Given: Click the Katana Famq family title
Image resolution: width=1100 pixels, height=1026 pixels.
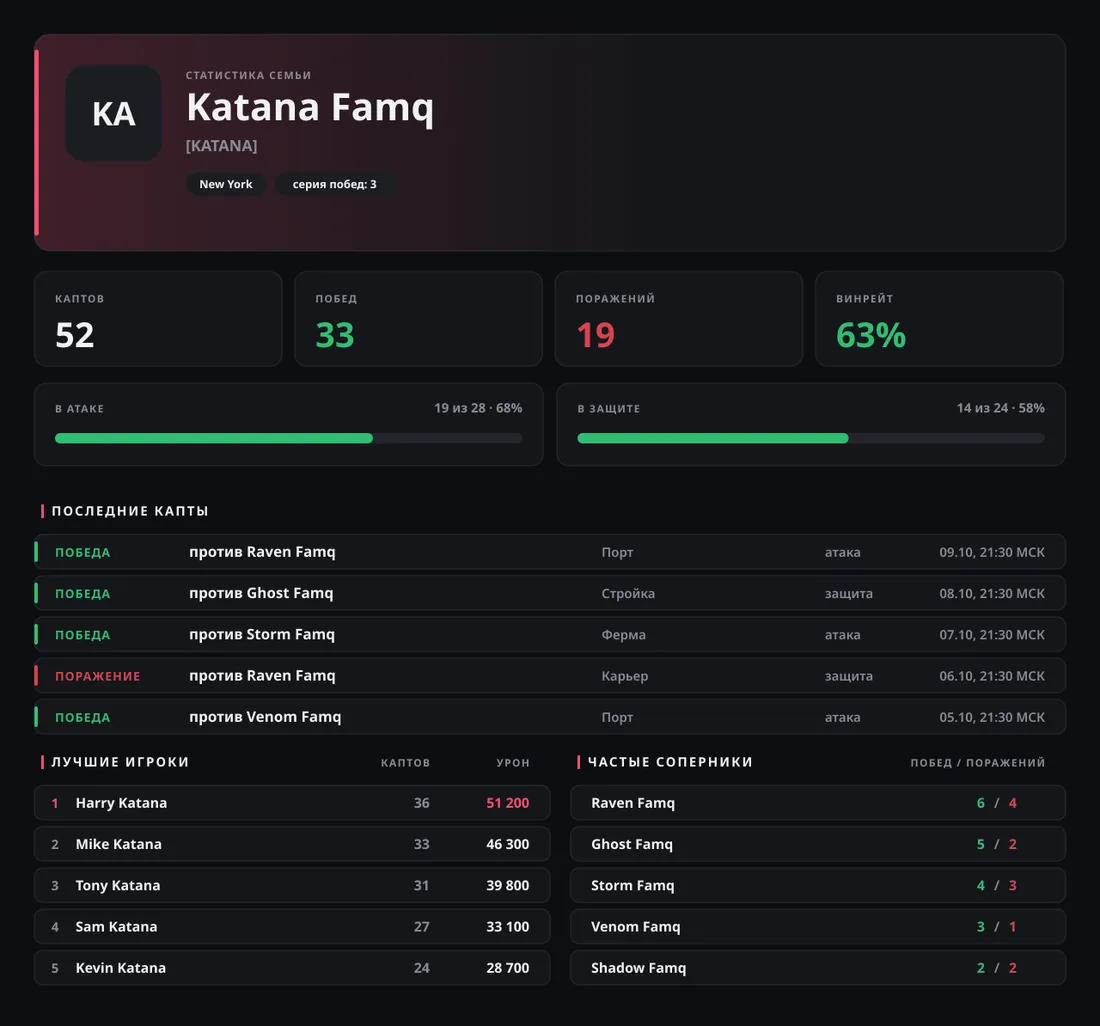Looking at the screenshot, I should click(x=310, y=108).
